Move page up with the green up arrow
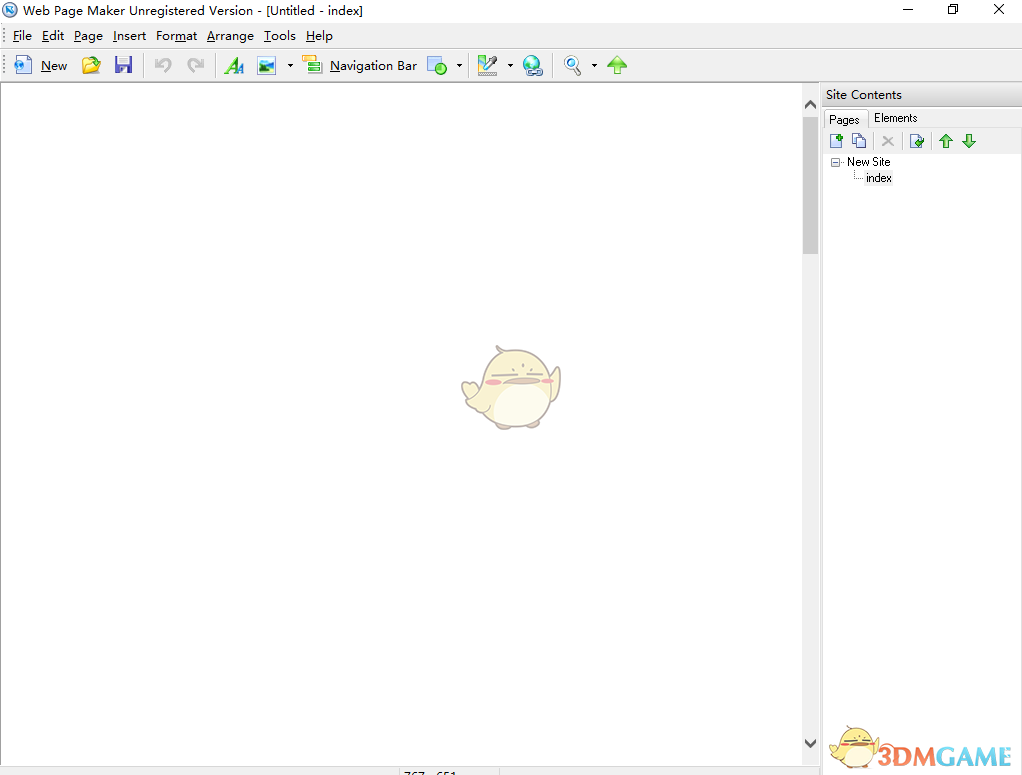 946,140
